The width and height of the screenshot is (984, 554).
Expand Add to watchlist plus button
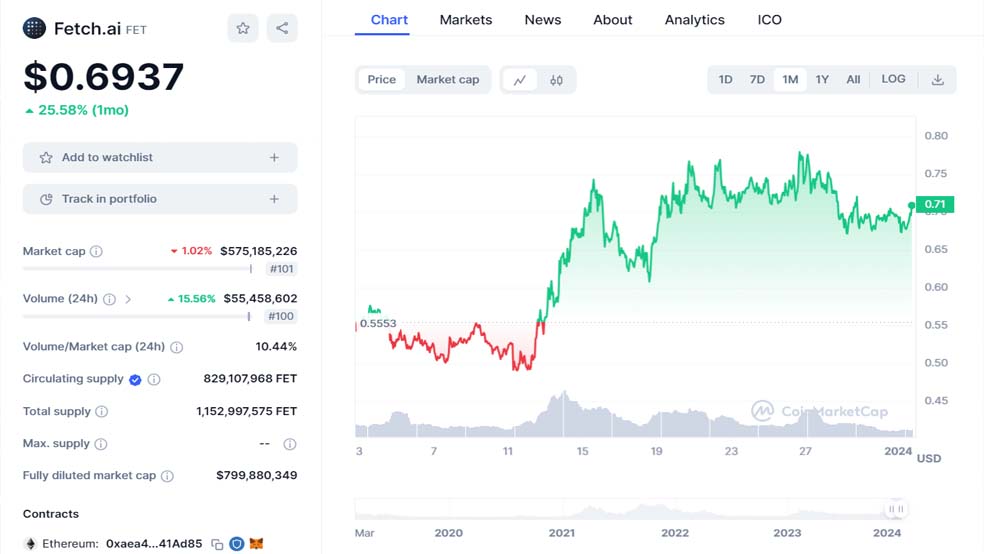pyautogui.click(x=274, y=157)
